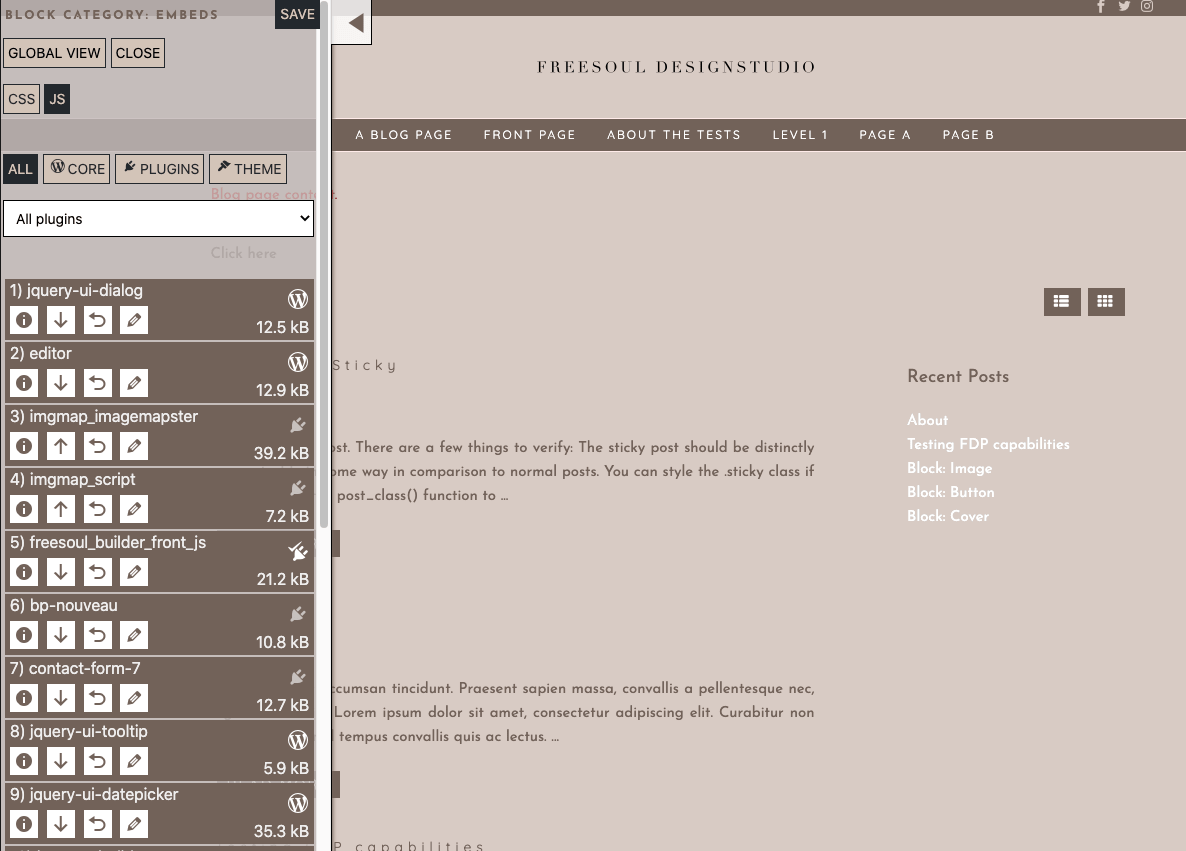The height and width of the screenshot is (851, 1186).
Task: Open FREESOUL DESIGNSTUDIO site title
Action: [x=676, y=67]
